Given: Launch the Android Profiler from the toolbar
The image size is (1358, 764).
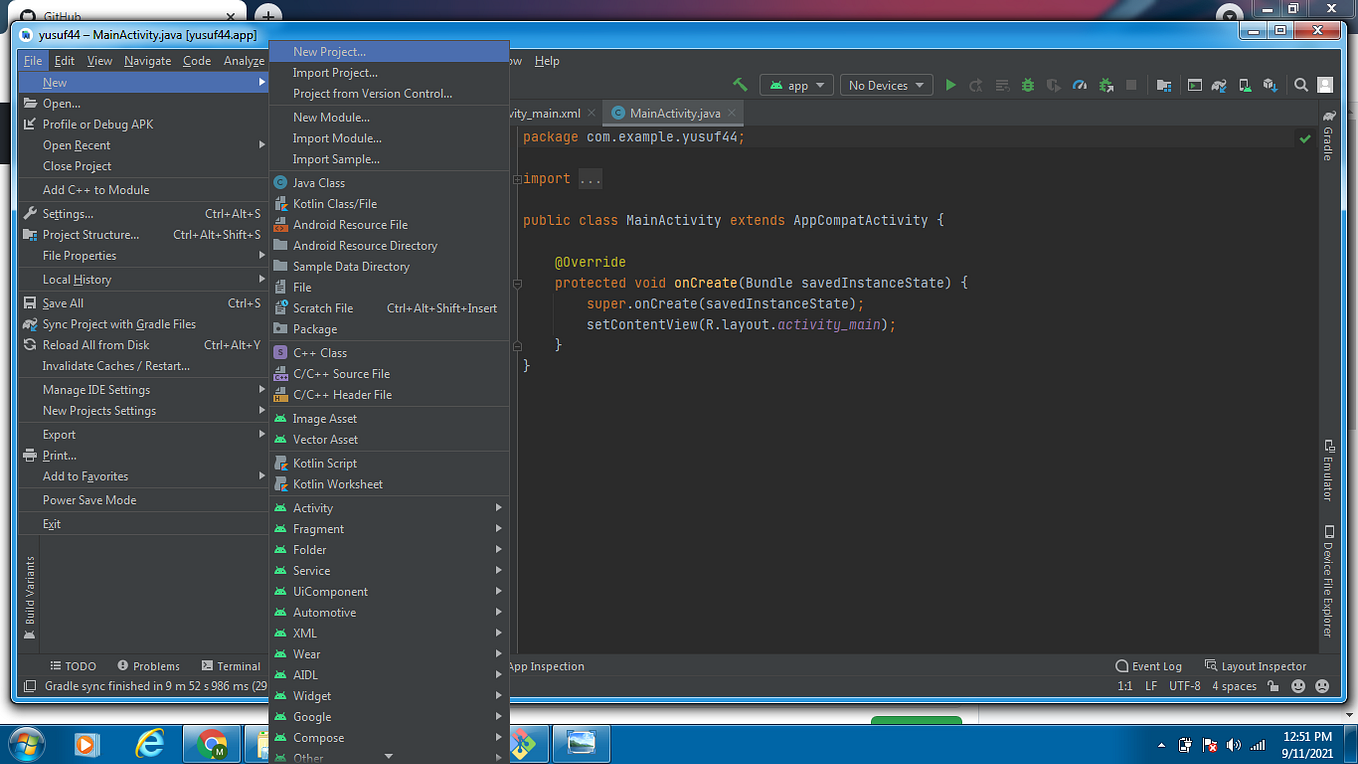Looking at the screenshot, I should point(1080,85).
